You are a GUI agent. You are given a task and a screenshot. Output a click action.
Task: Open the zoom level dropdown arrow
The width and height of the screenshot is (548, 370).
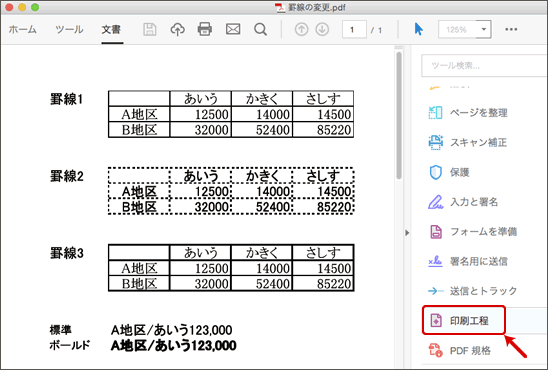point(484,29)
